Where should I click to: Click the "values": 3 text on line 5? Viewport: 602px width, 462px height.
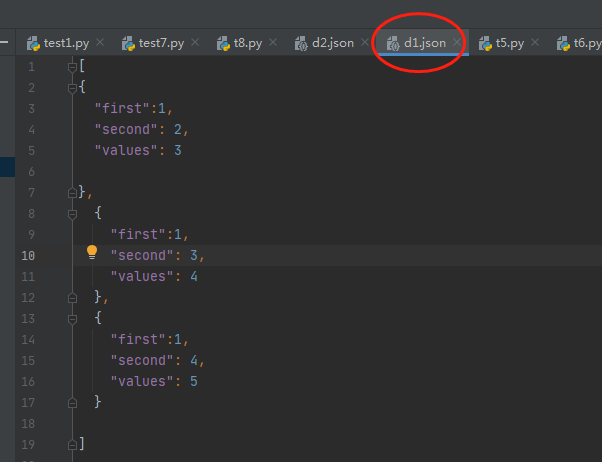click(138, 151)
